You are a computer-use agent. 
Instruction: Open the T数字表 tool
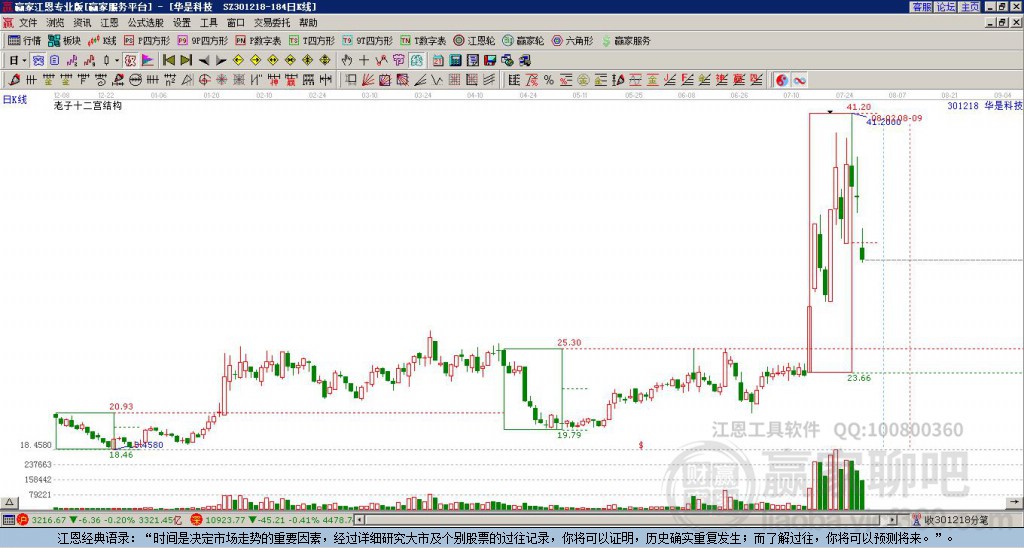coord(423,40)
